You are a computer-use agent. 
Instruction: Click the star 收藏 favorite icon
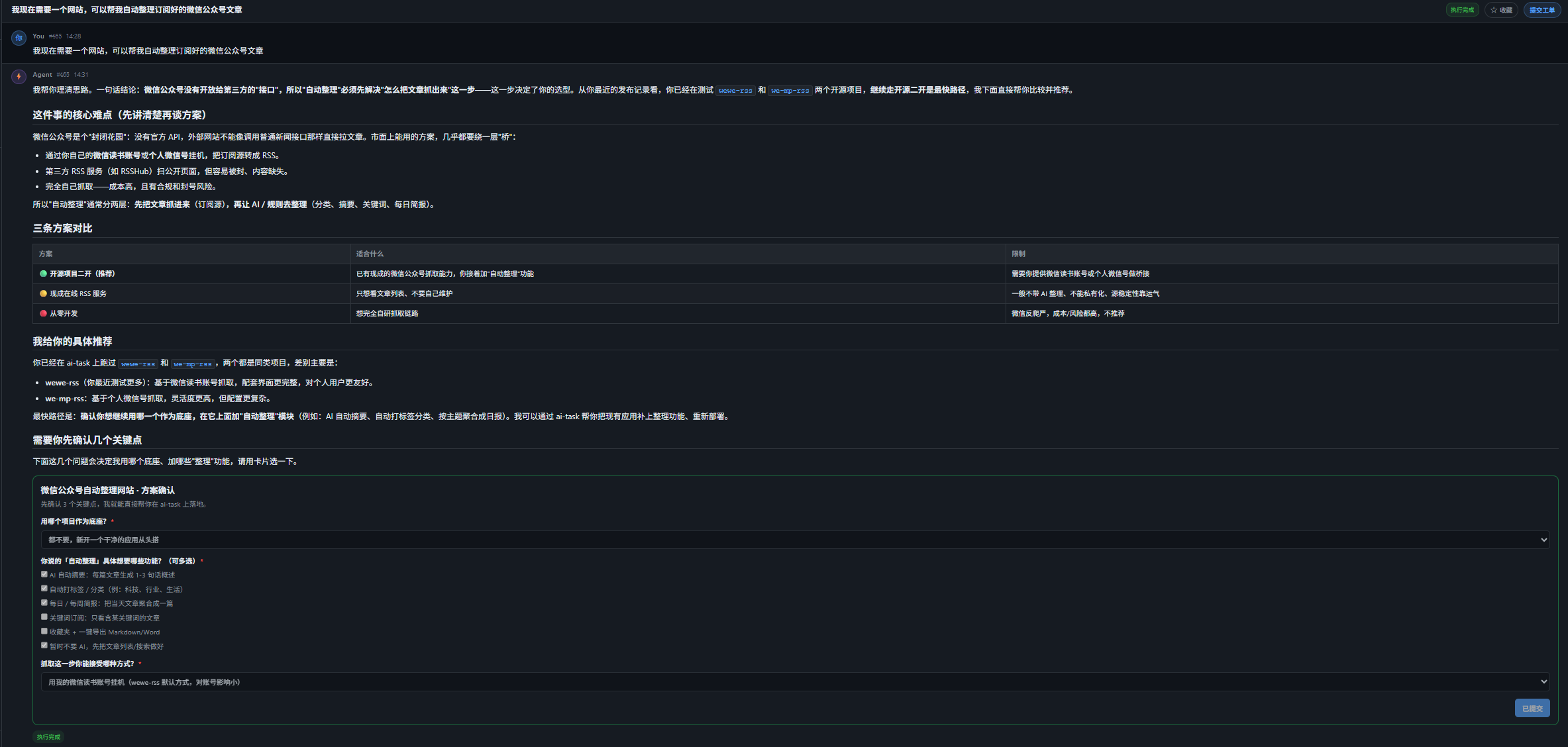[x=1494, y=10]
